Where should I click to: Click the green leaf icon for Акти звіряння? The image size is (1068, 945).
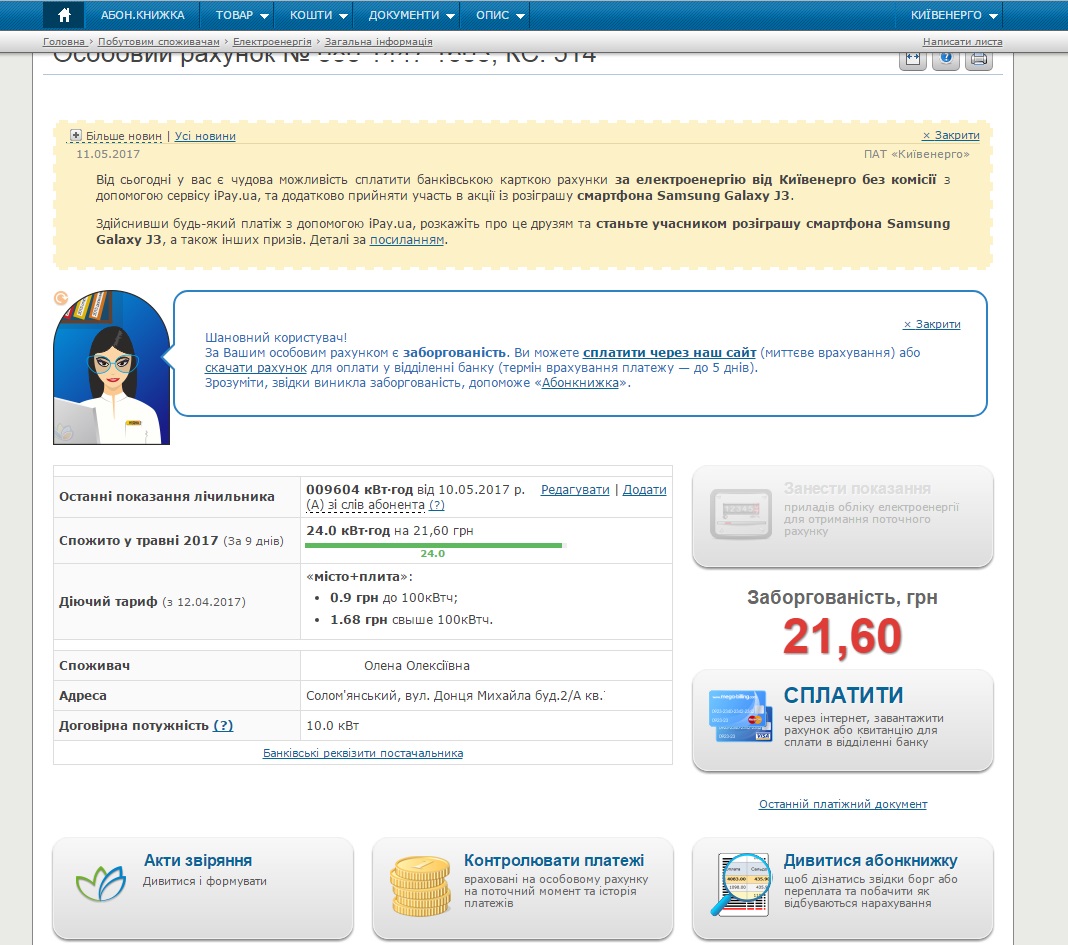point(101,882)
